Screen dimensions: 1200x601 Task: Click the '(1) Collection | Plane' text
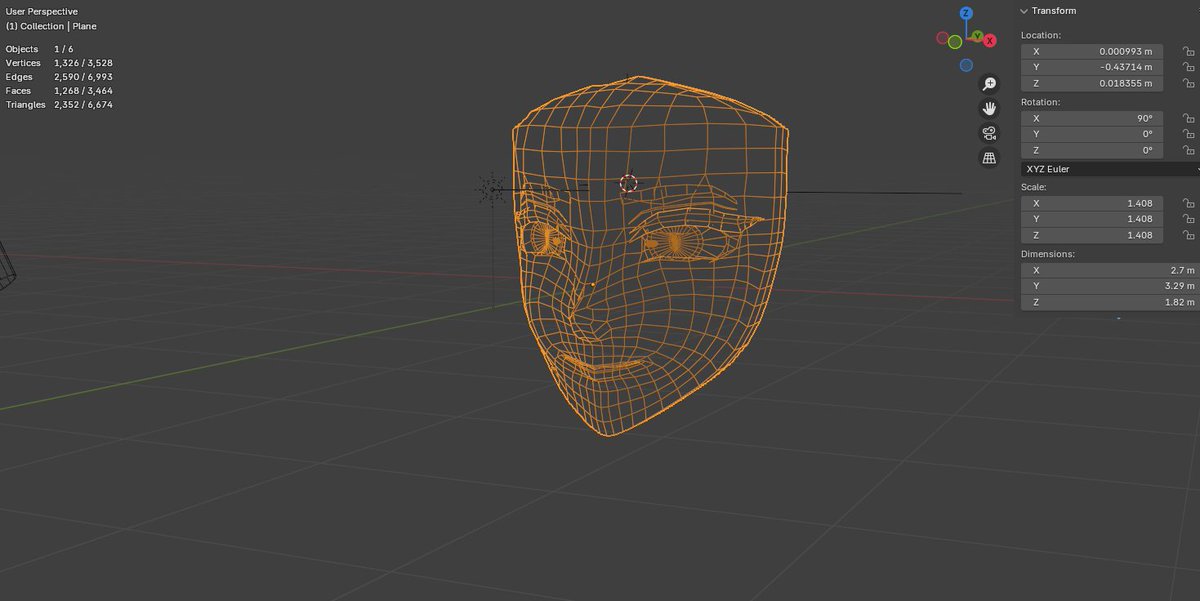click(x=51, y=26)
